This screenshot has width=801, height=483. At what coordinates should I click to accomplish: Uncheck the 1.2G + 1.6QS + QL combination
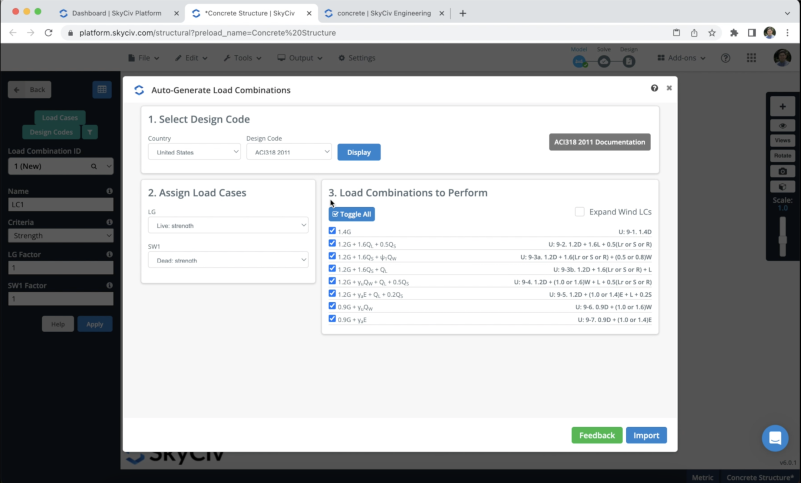click(x=332, y=268)
